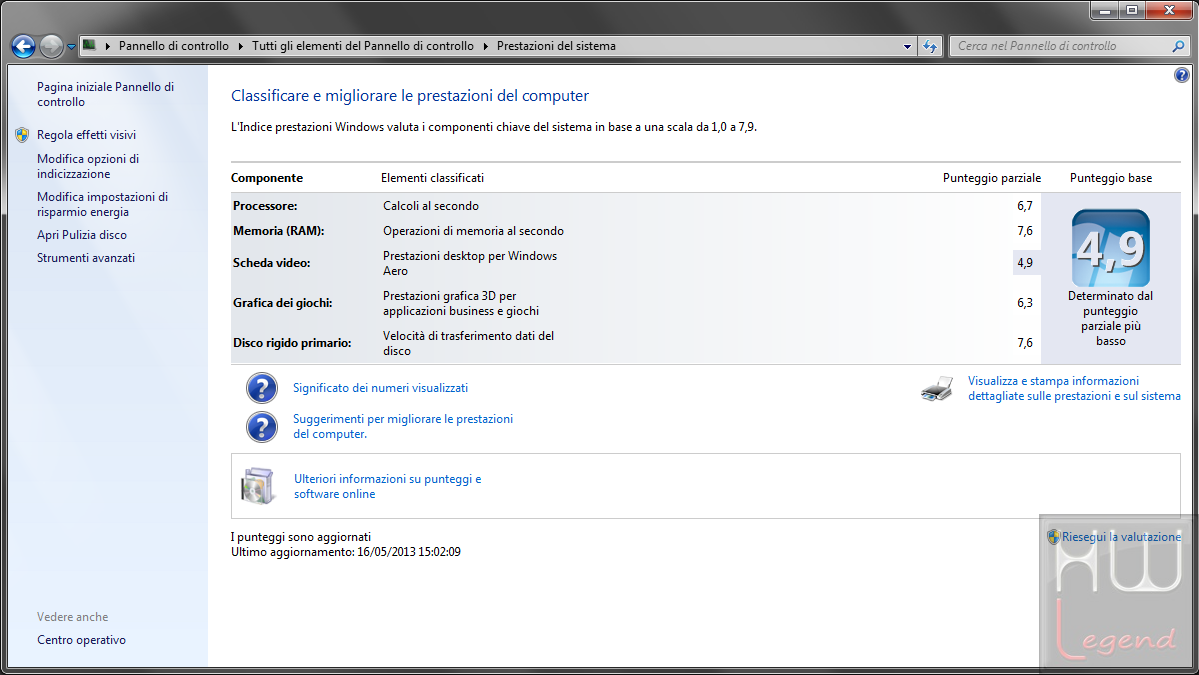Image resolution: width=1199 pixels, height=675 pixels.
Task: Open Strumenti avanzati
Action: point(86,258)
